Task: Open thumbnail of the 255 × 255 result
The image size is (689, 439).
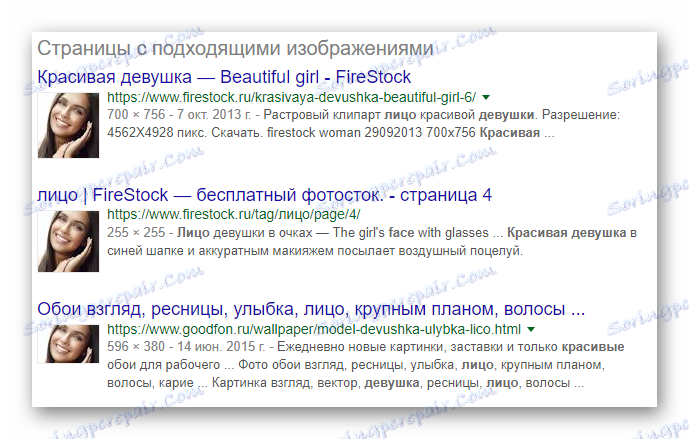Action: pyautogui.click(x=68, y=241)
